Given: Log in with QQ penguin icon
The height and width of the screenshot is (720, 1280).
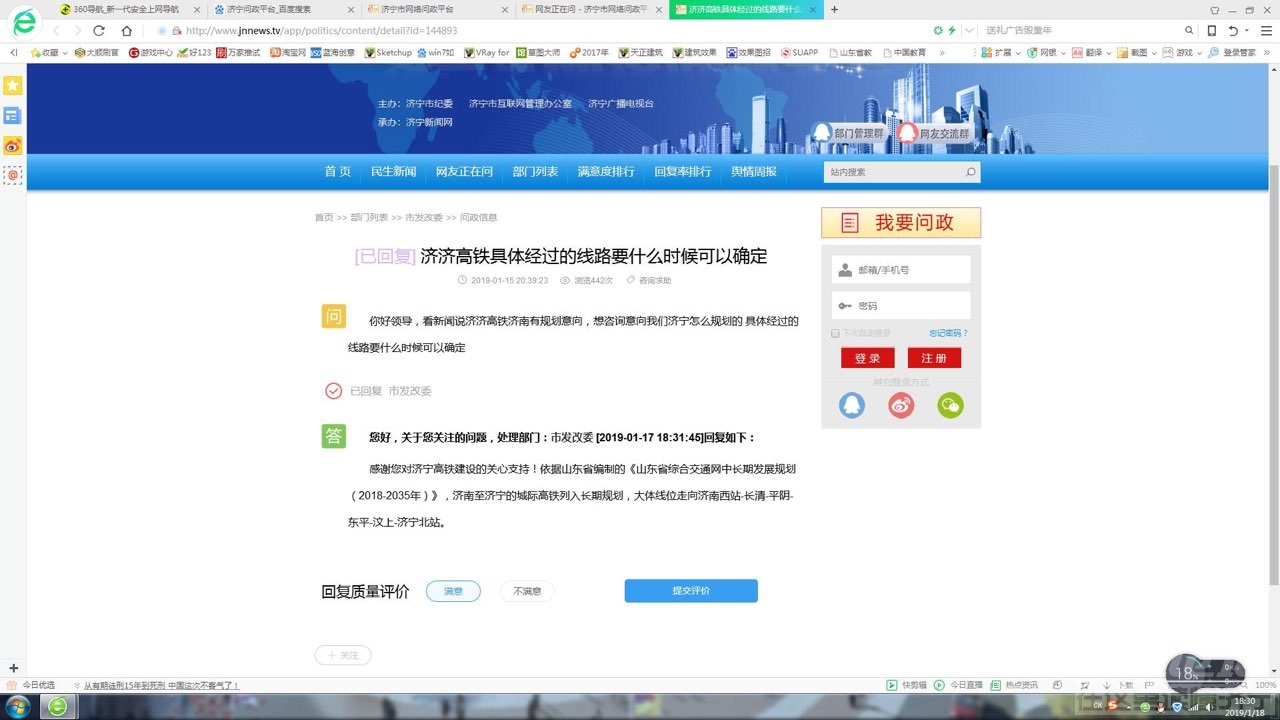Looking at the screenshot, I should 851,405.
